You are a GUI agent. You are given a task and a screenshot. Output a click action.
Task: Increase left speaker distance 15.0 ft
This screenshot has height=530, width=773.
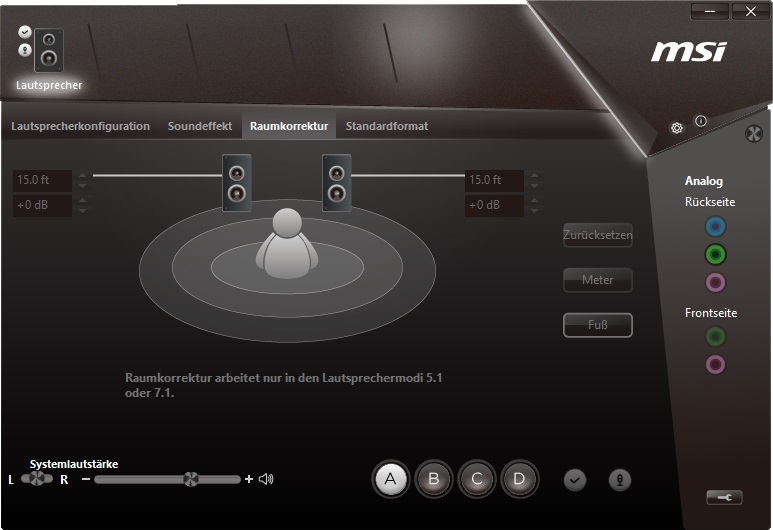tap(82, 175)
